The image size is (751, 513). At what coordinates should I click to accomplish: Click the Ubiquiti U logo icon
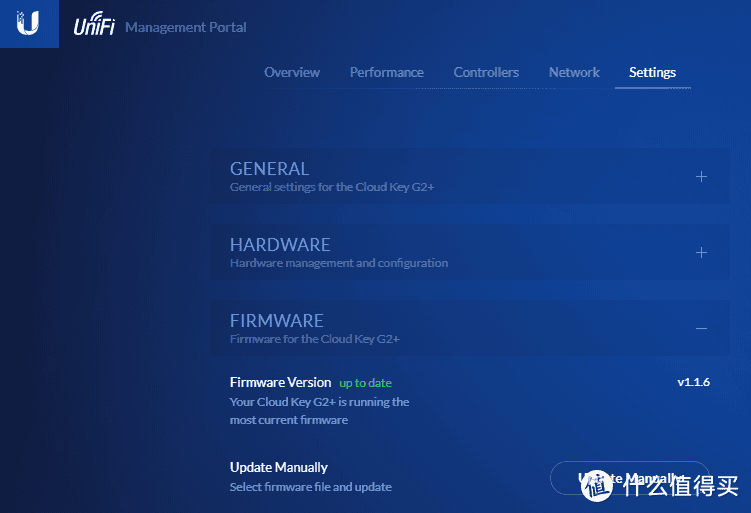tap(27, 24)
